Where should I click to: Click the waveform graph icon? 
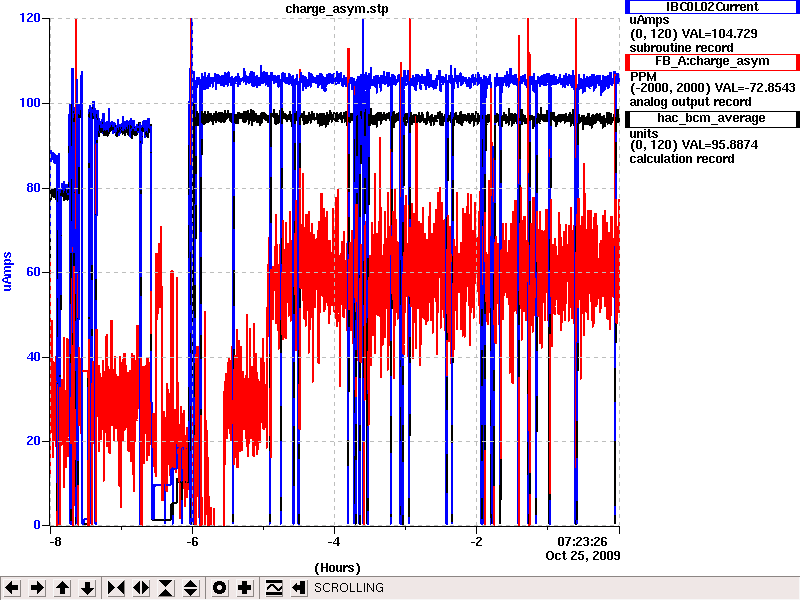click(x=274, y=588)
